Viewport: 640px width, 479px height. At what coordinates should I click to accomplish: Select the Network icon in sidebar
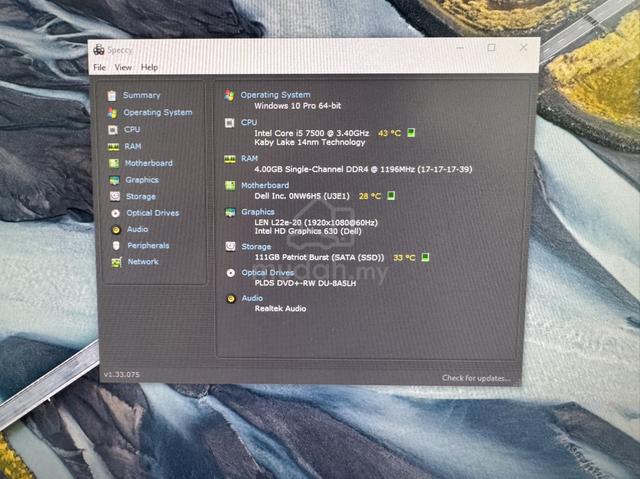(117, 262)
